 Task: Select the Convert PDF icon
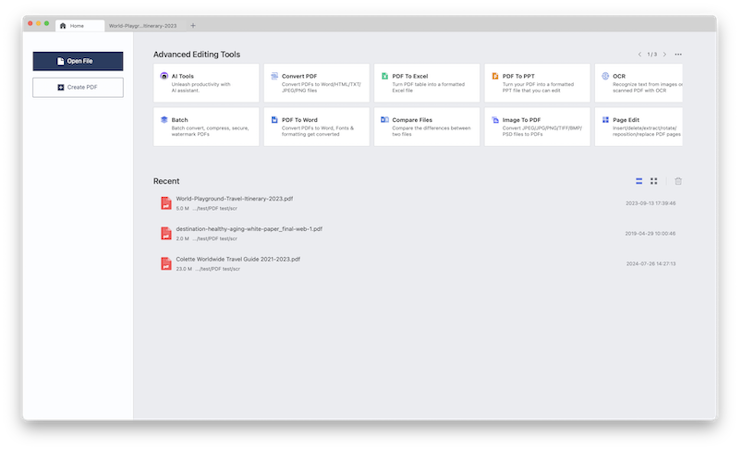coord(274,76)
